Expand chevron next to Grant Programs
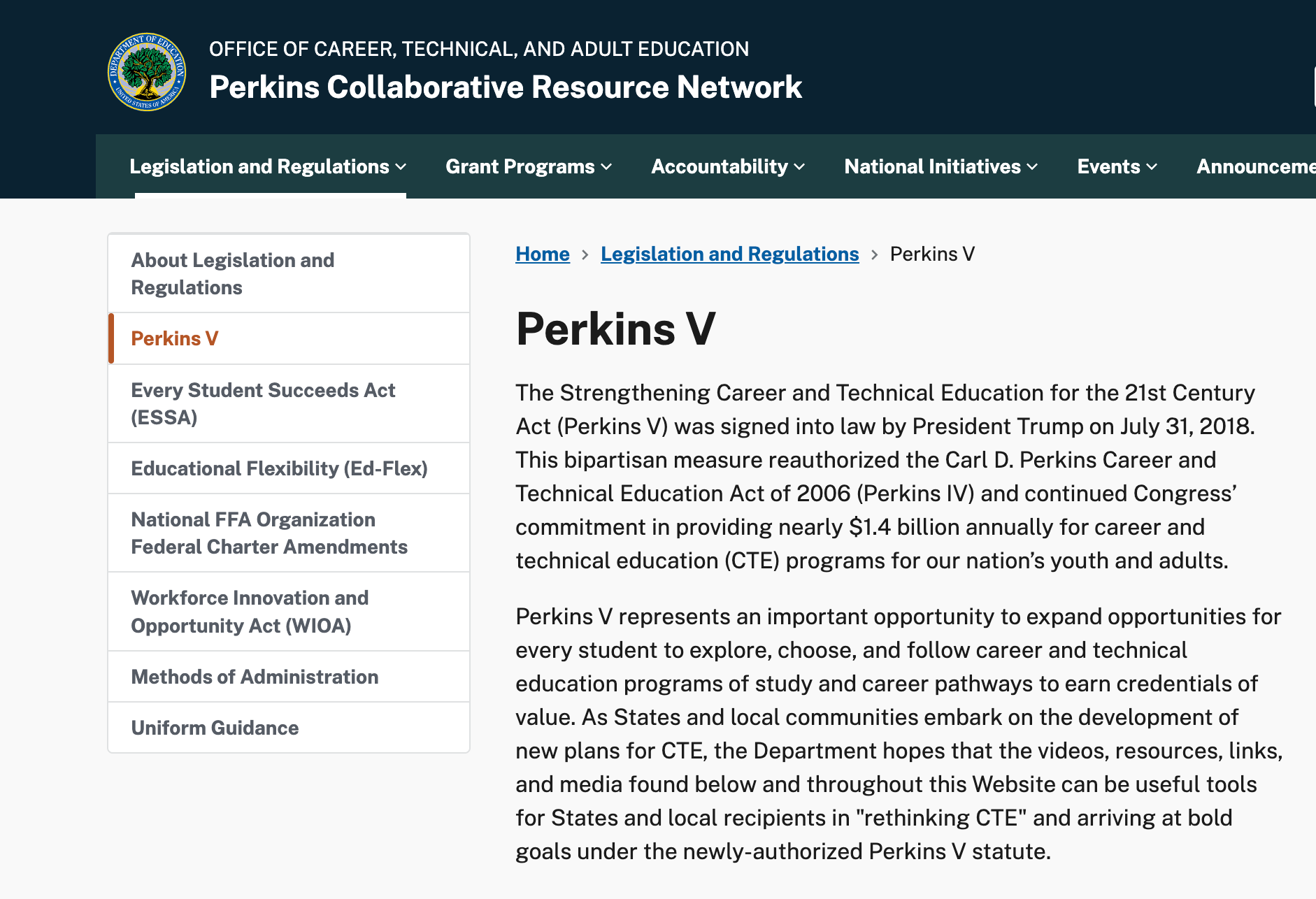Image resolution: width=1316 pixels, height=899 pixels. [x=606, y=167]
